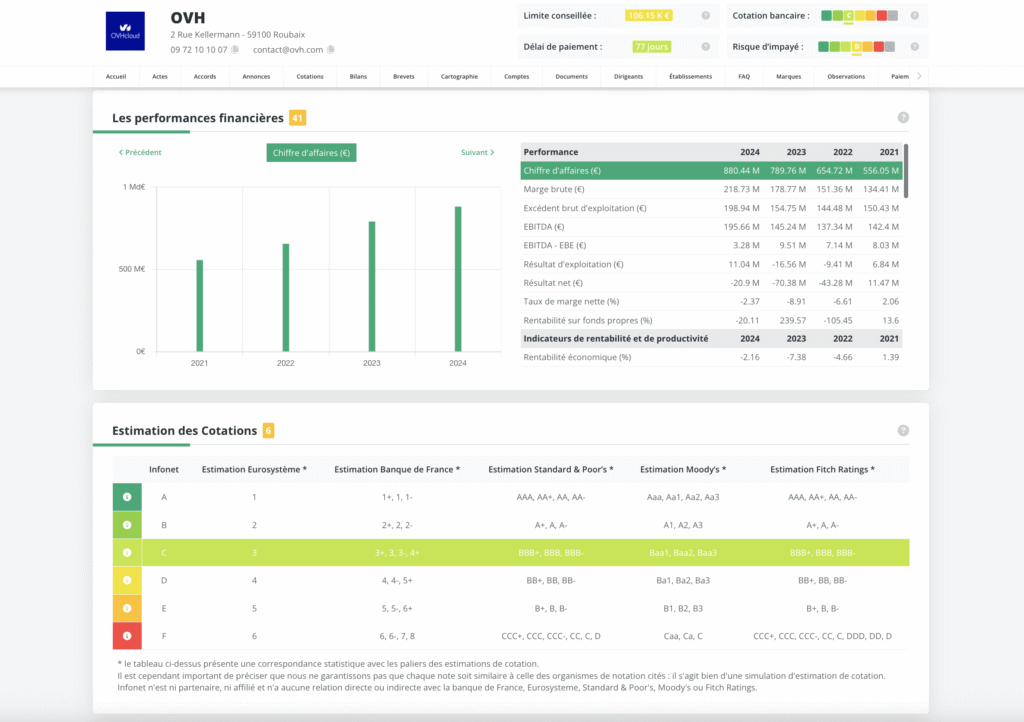Viewport: 1024px width, 722px height.
Task: Click the green info icon for rating A
Action: 127,497
